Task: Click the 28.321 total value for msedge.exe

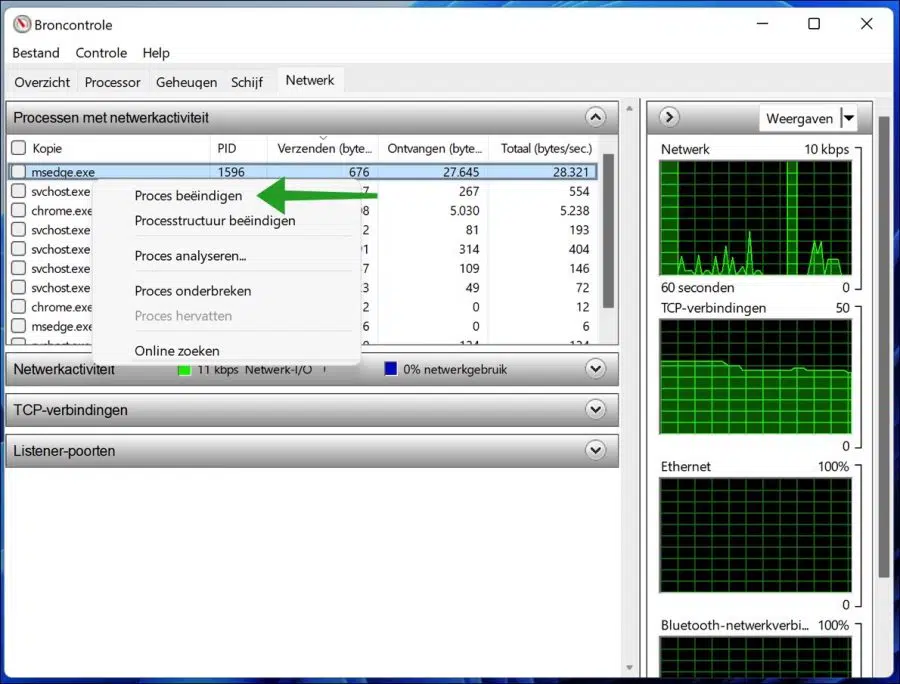Action: (571, 172)
